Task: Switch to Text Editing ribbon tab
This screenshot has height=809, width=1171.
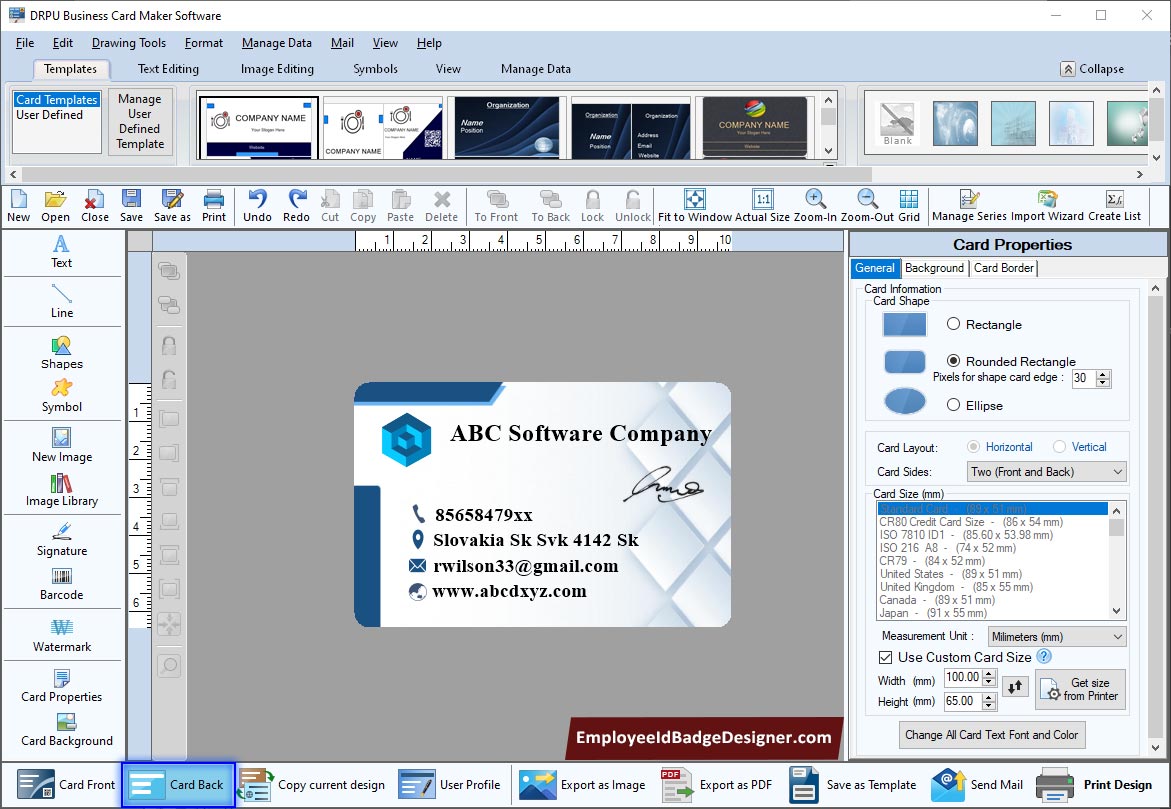Action: click(168, 69)
